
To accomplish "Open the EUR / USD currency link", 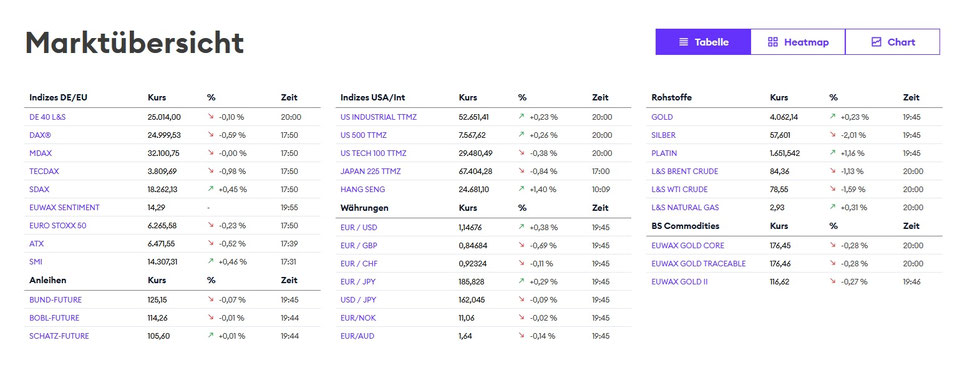I will (x=358, y=228).
